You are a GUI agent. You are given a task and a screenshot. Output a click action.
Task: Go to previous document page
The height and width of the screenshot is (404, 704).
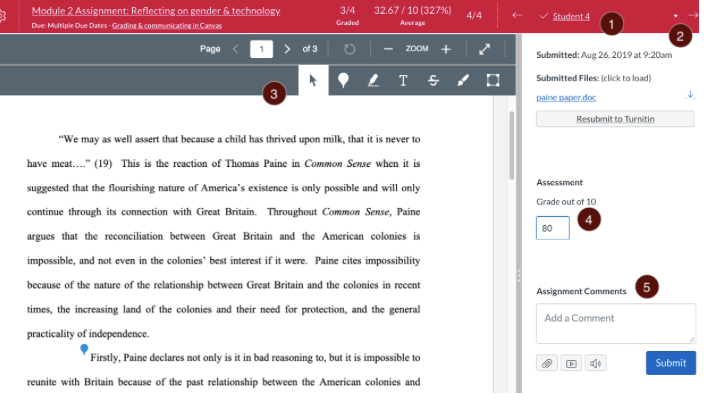coord(236,49)
